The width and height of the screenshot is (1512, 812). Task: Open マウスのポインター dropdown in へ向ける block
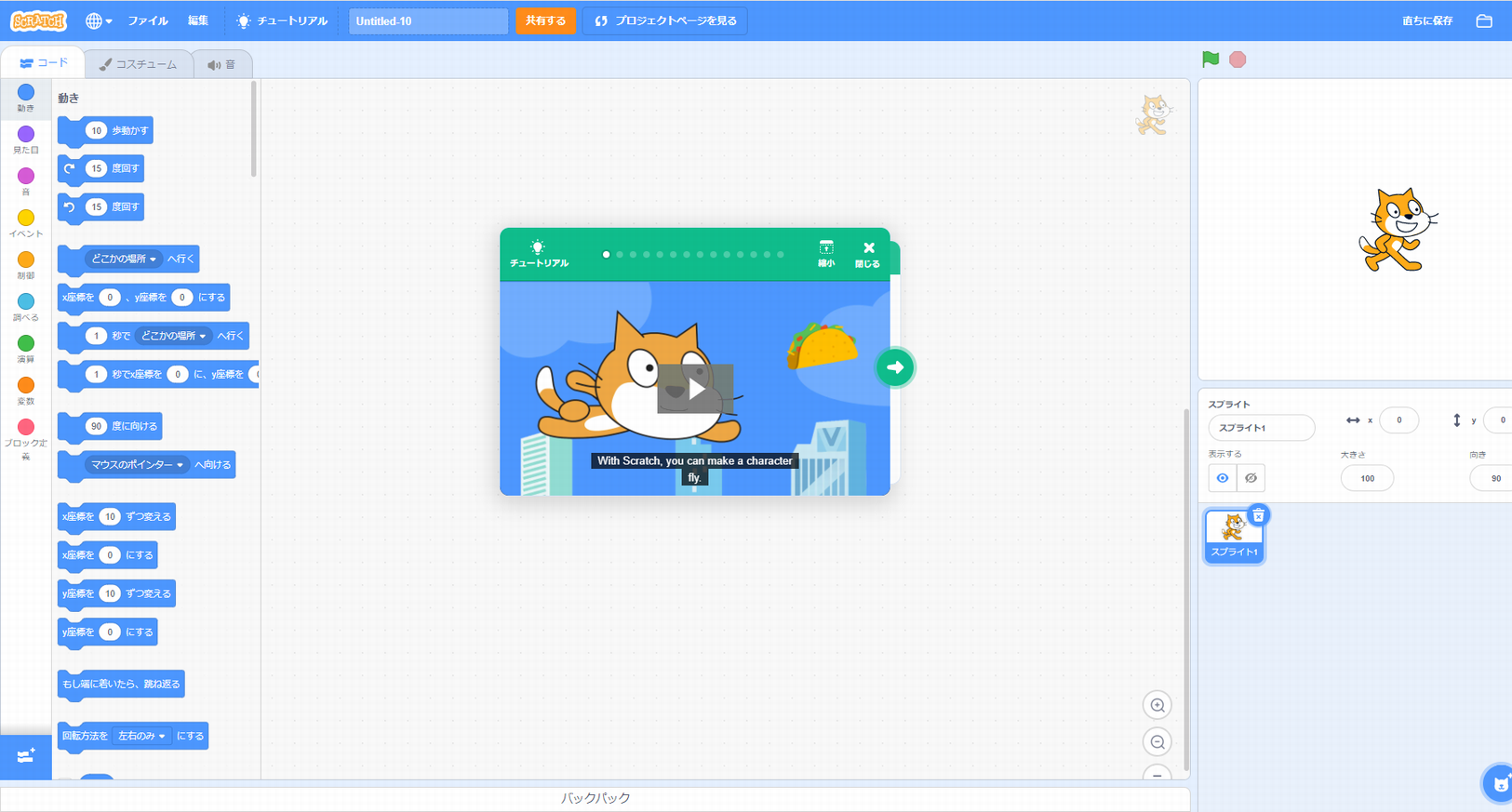click(138, 464)
